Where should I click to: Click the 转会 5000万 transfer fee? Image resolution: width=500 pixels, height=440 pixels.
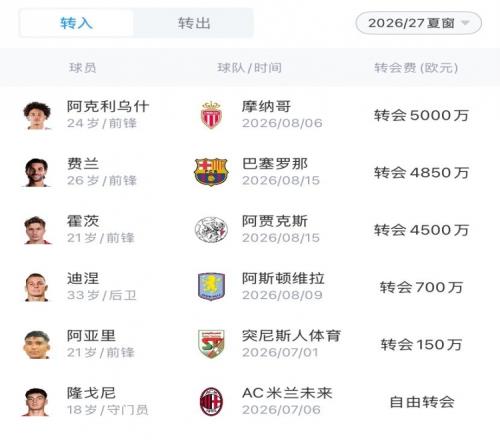coord(421,115)
